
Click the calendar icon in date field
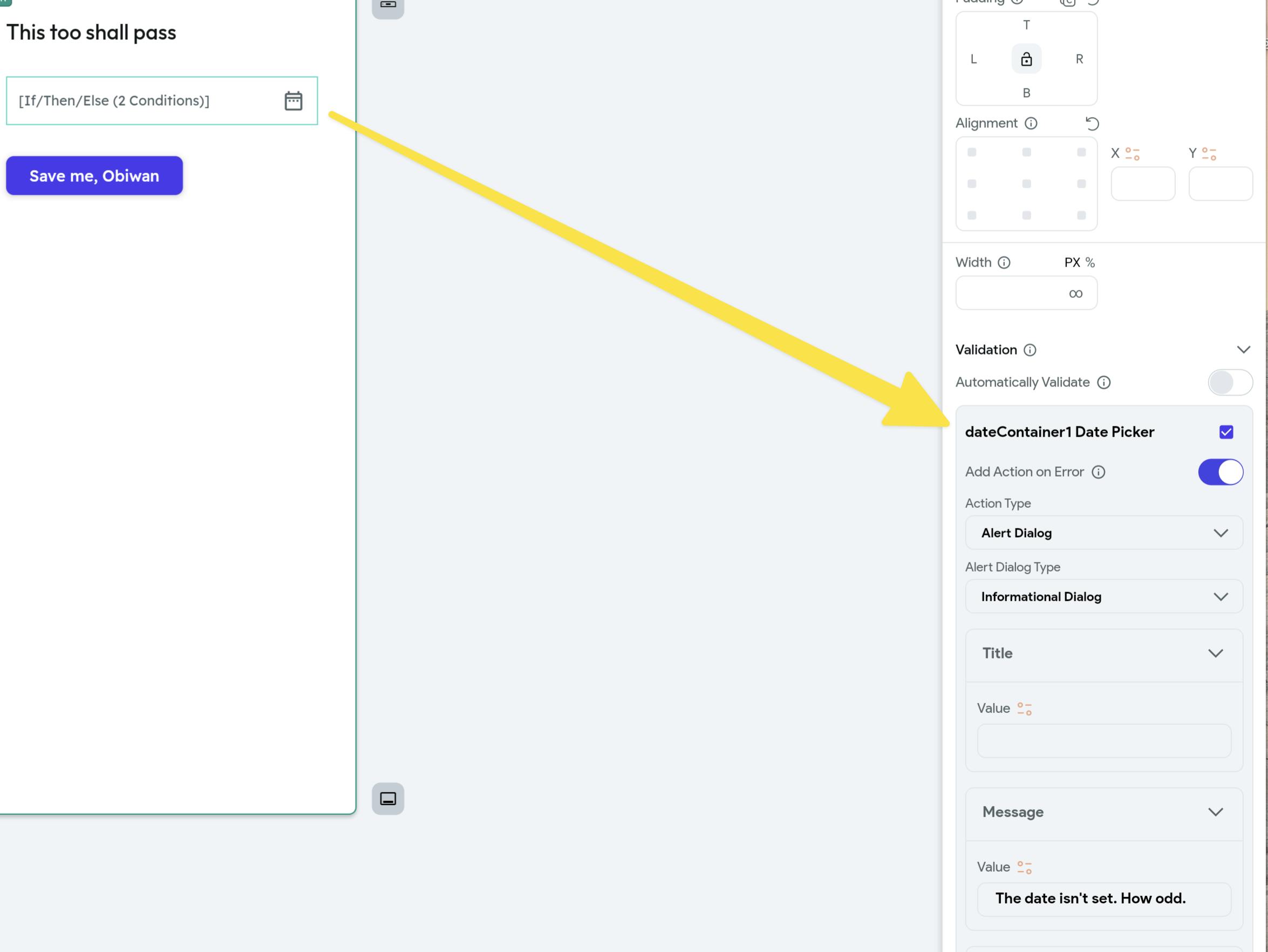click(x=293, y=101)
